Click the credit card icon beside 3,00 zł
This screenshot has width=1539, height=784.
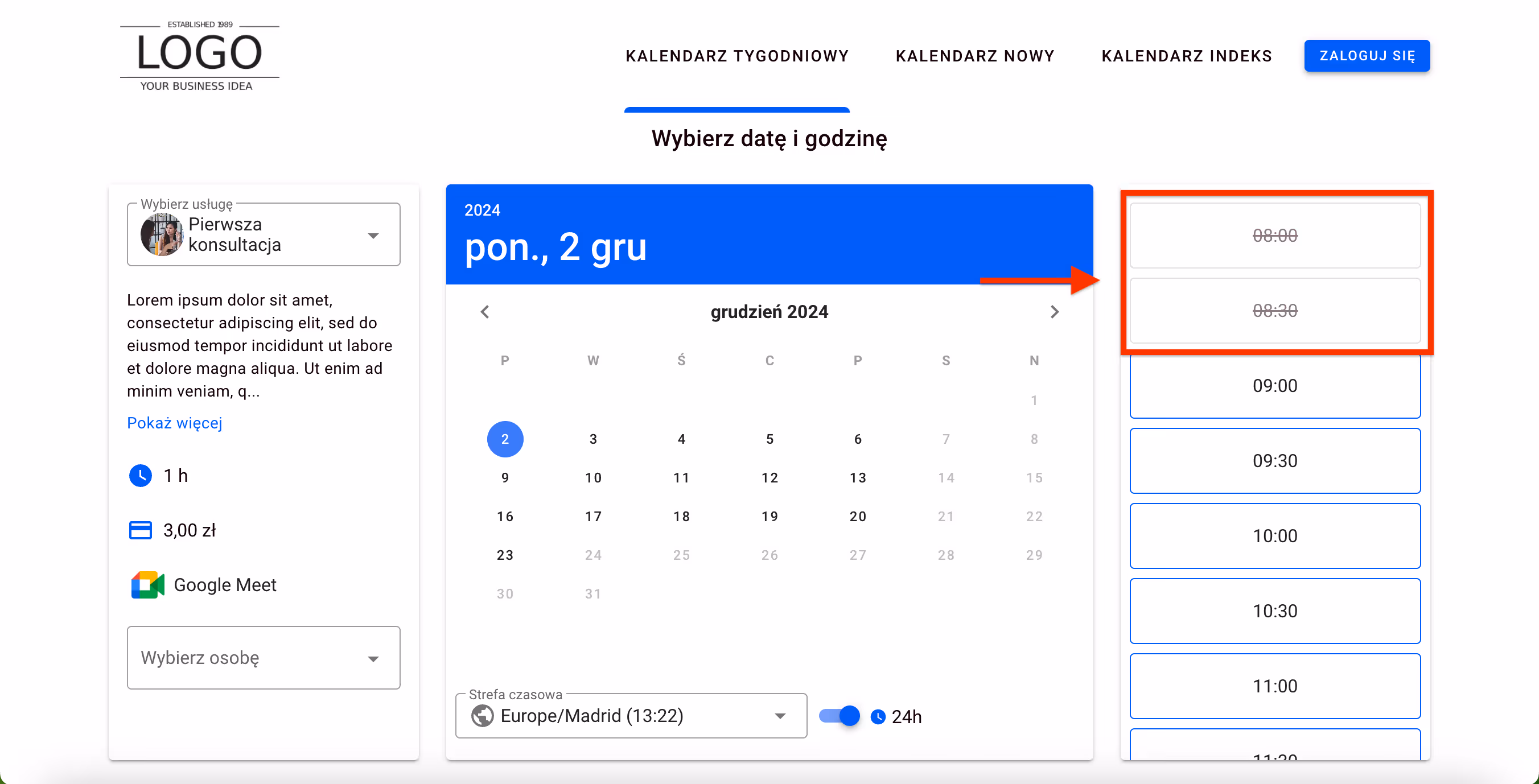[141, 530]
